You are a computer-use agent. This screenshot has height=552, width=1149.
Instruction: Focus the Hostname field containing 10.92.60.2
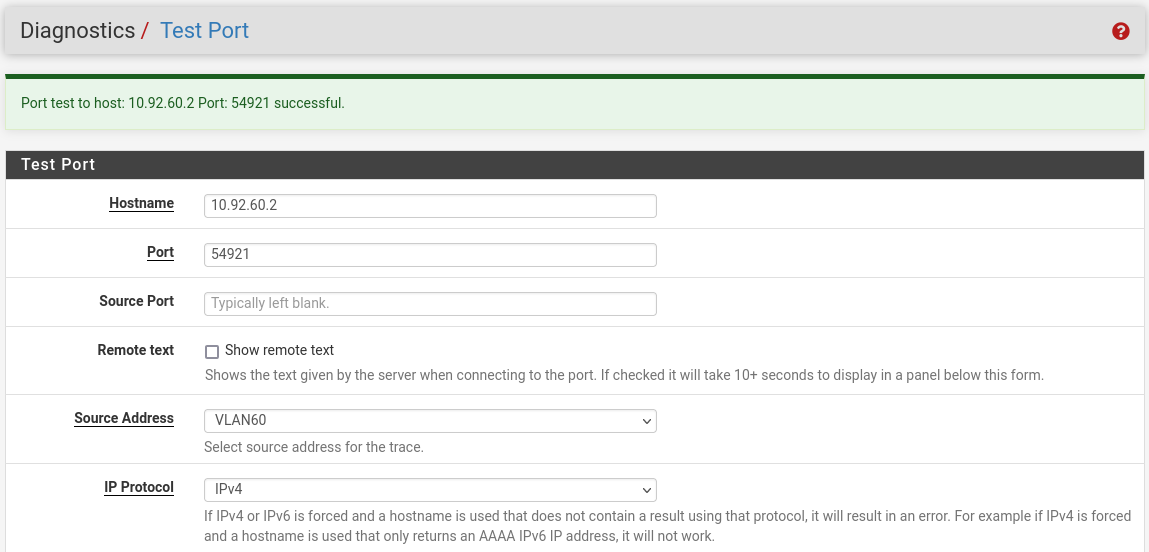430,206
